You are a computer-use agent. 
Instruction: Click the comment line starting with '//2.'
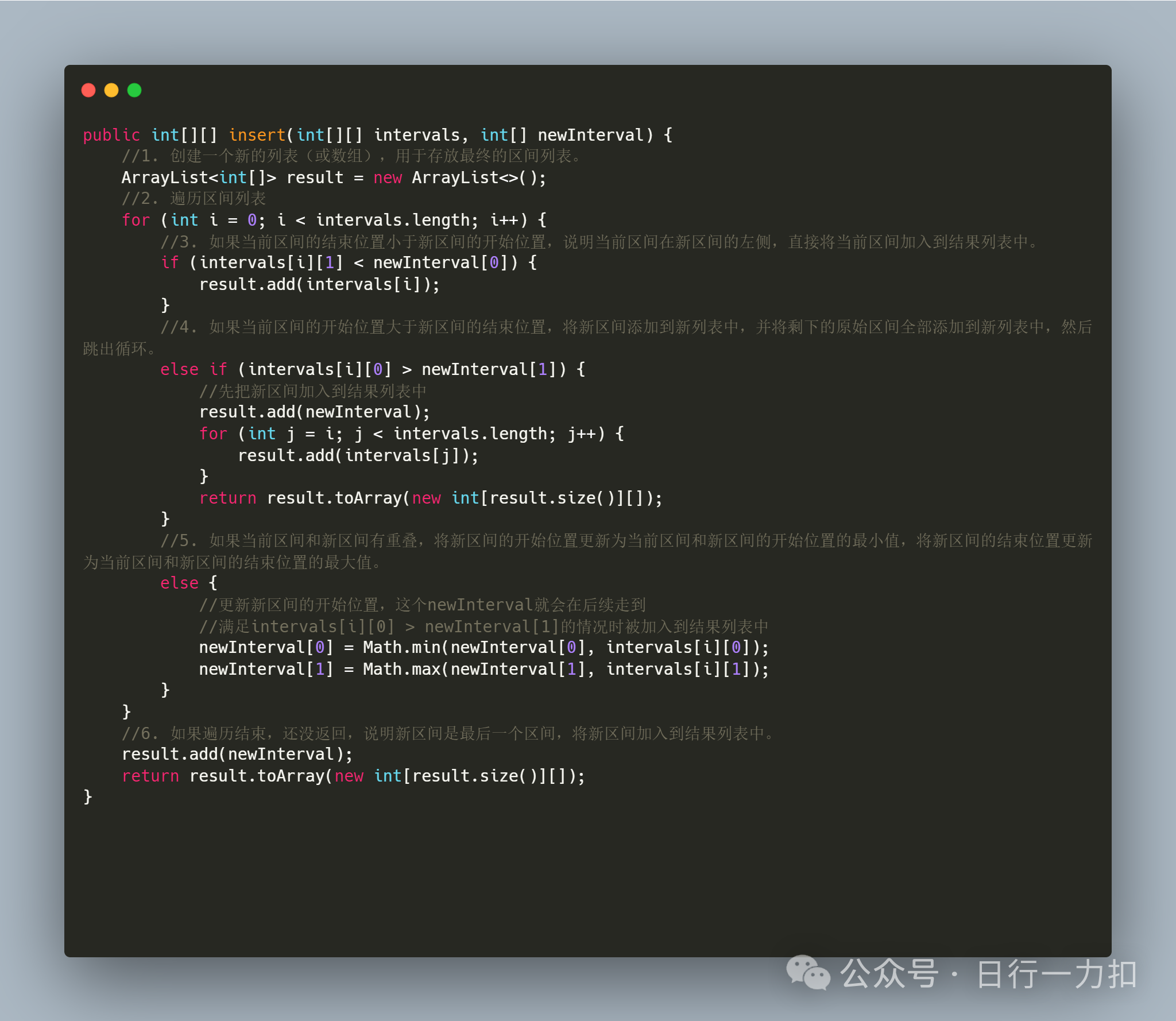pyautogui.click(x=194, y=199)
